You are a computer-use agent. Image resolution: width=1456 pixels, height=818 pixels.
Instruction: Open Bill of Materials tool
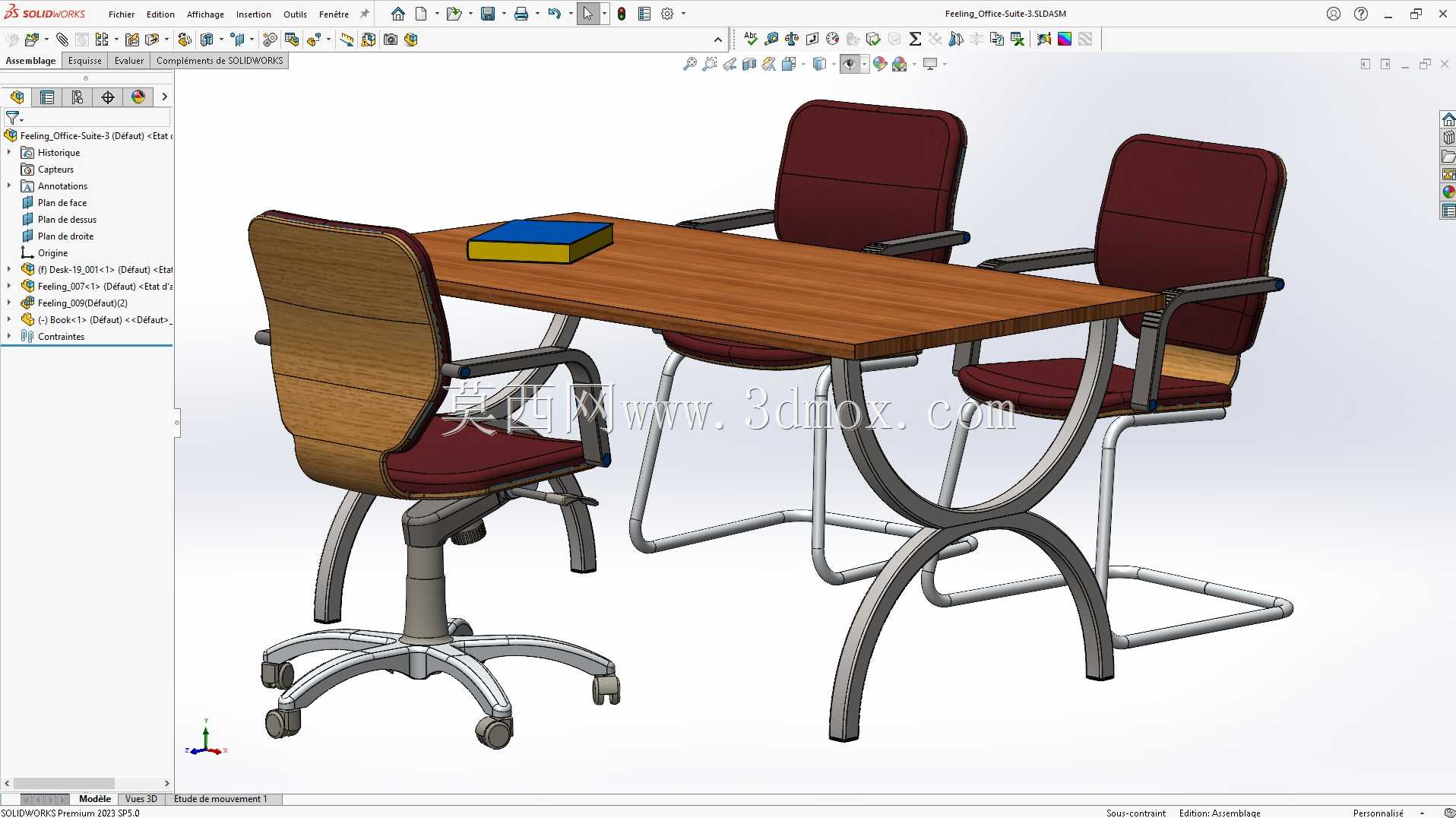click(x=292, y=40)
